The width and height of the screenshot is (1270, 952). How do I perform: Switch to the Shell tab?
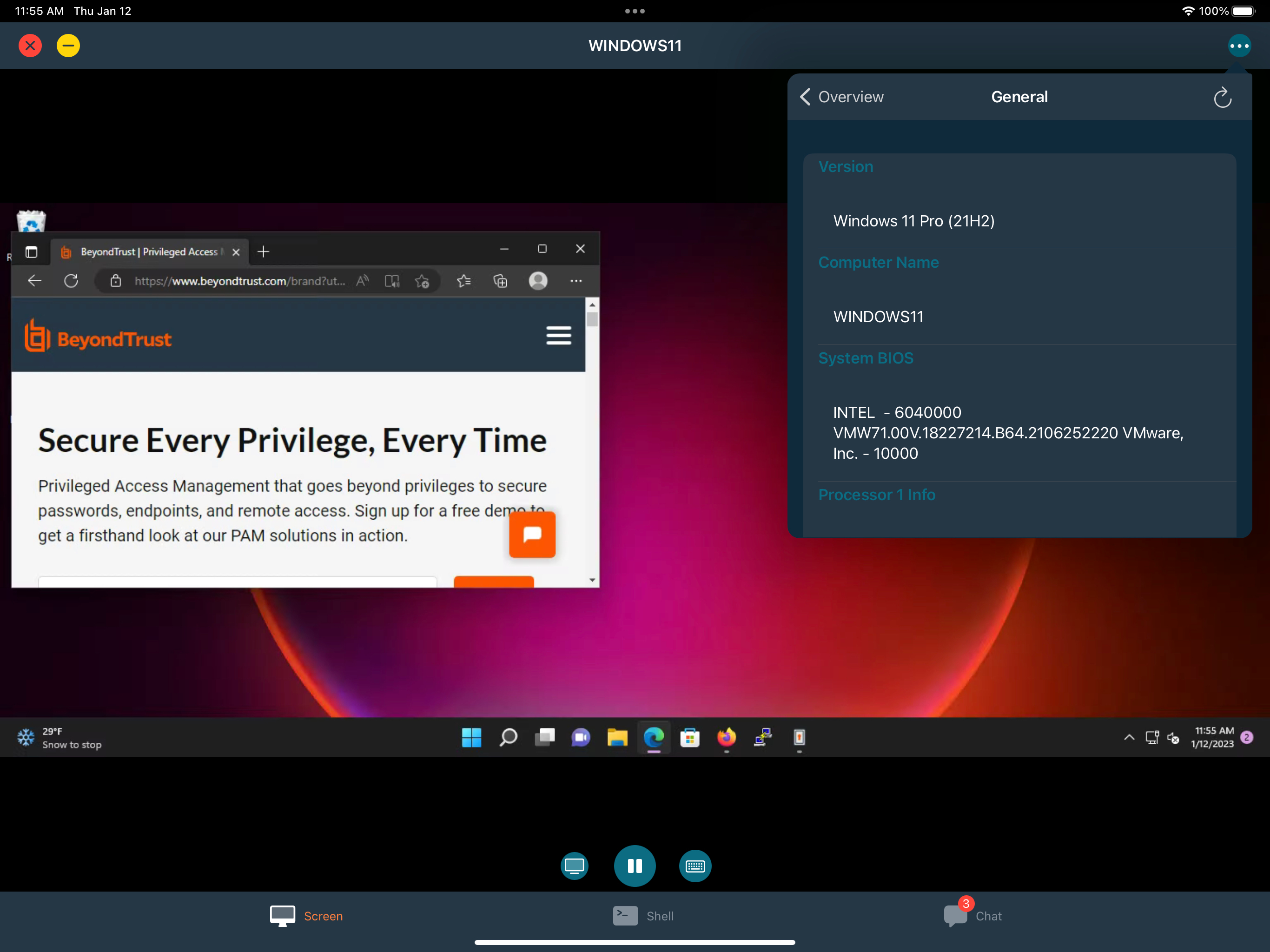tap(643, 916)
